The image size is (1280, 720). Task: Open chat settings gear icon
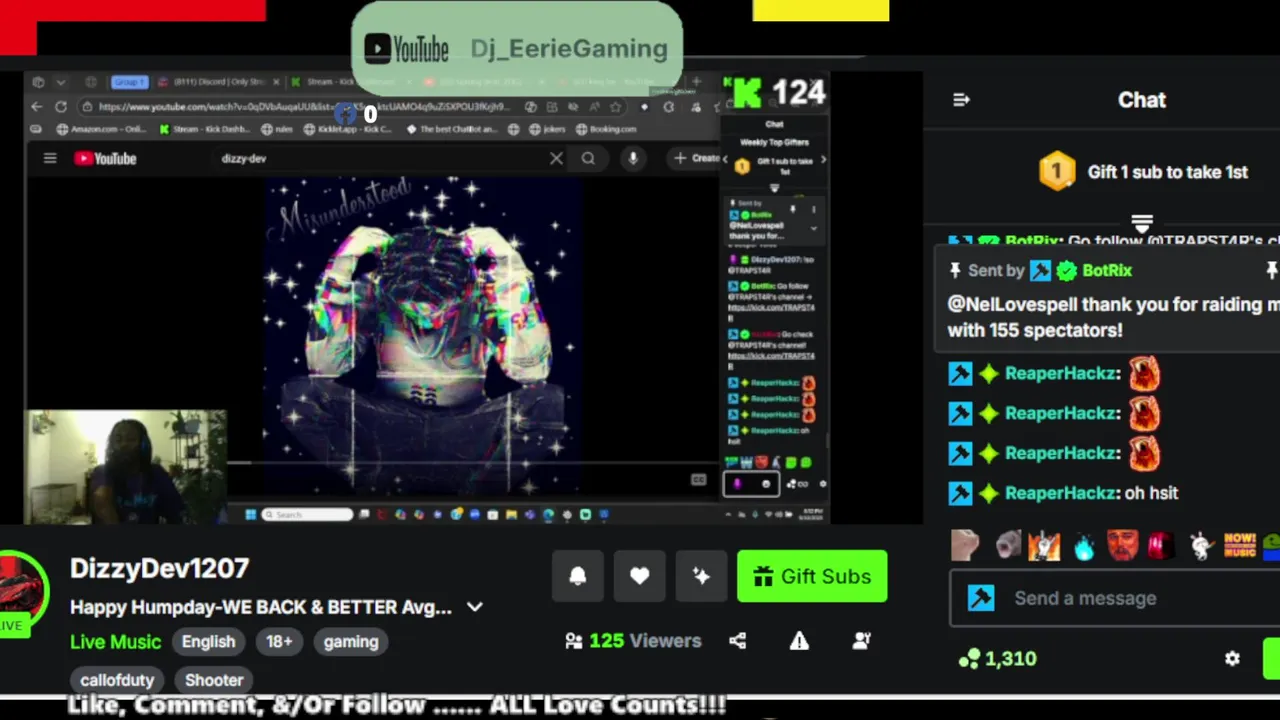click(1232, 658)
